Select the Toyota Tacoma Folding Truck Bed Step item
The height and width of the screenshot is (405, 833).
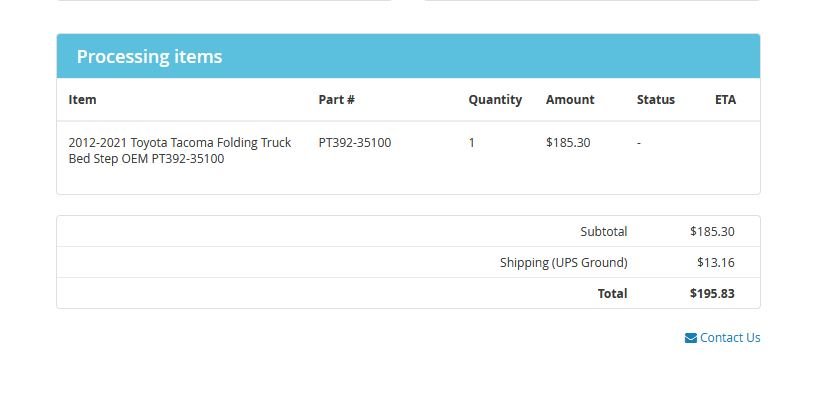point(180,150)
